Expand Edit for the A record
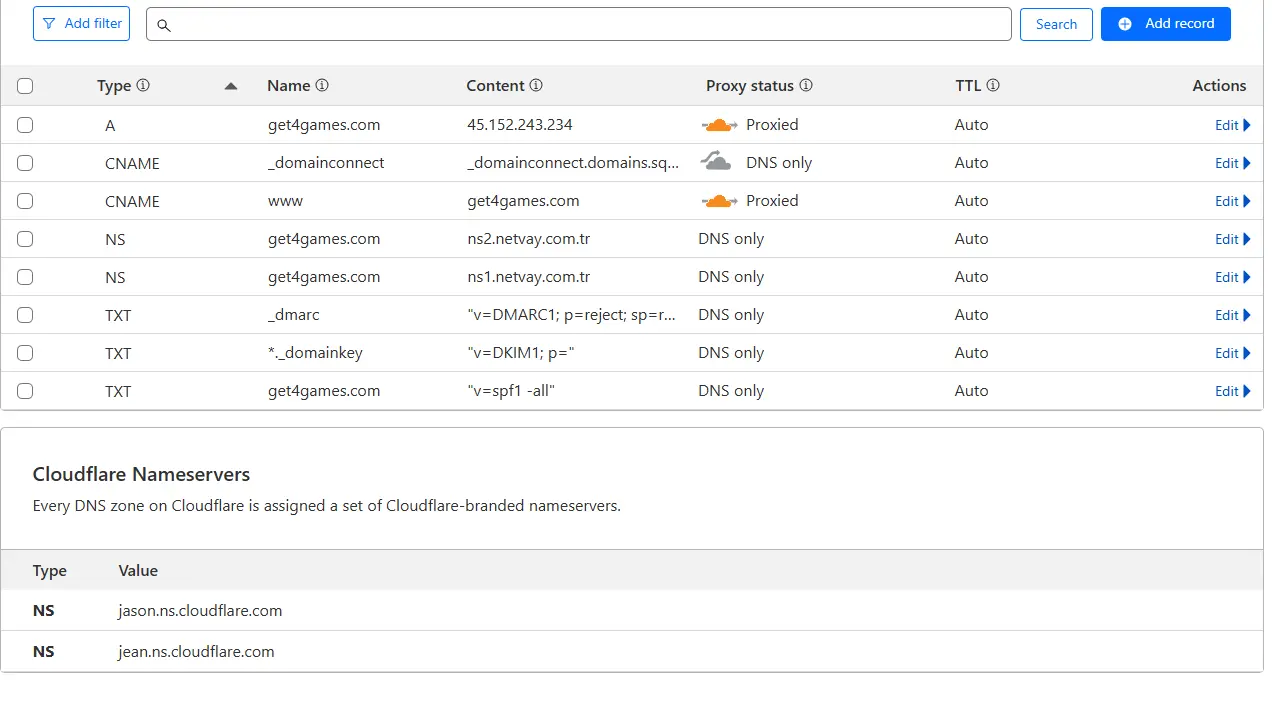This screenshot has width=1272, height=703. 1233,125
